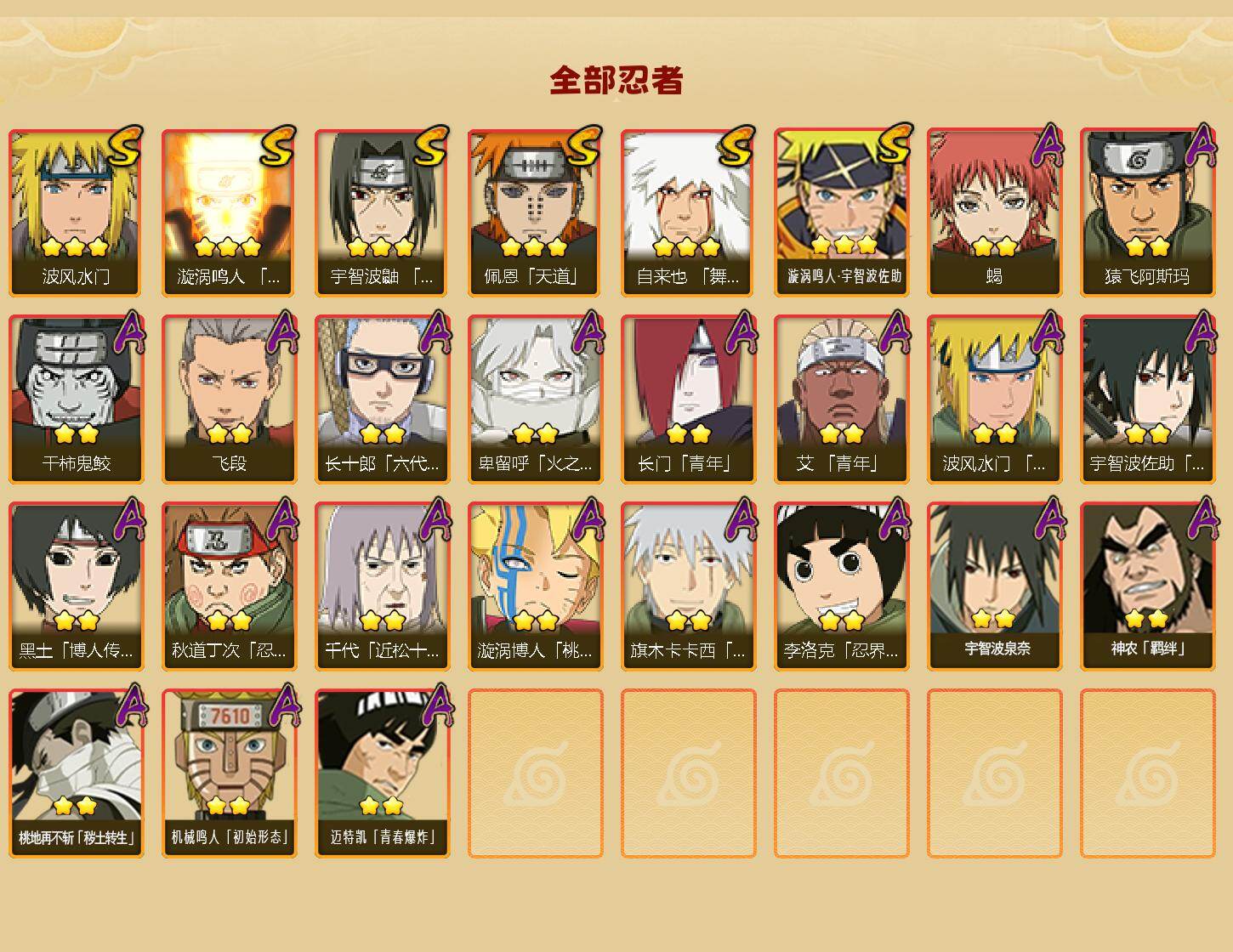Click the A rank badge on 飞段 card

[x=282, y=331]
